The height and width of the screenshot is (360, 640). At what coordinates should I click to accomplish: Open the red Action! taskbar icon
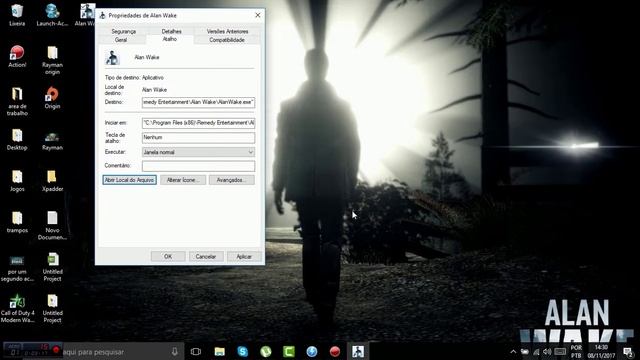point(335,351)
